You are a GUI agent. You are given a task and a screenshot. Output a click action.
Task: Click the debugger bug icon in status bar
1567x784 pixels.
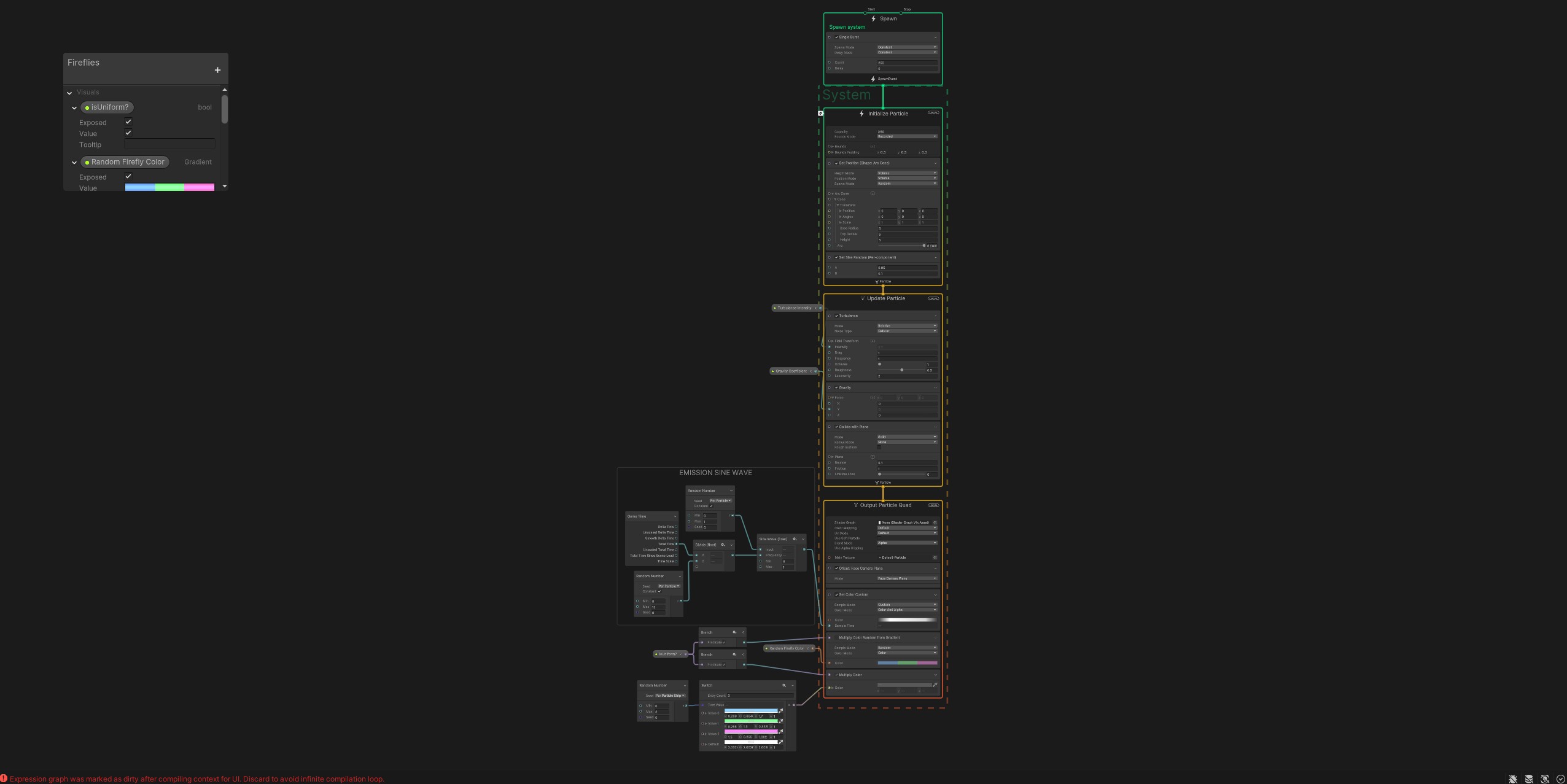1513,779
